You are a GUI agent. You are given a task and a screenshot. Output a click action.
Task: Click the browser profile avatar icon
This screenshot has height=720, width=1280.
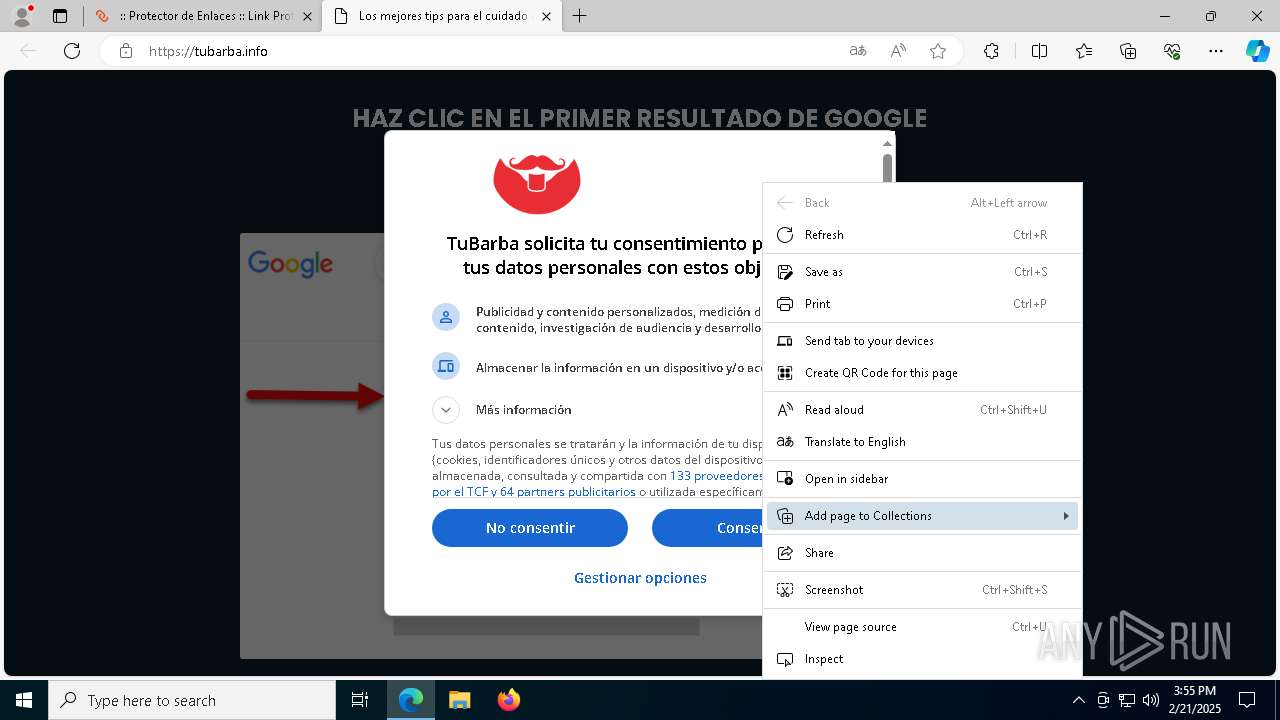pyautogui.click(x=21, y=16)
